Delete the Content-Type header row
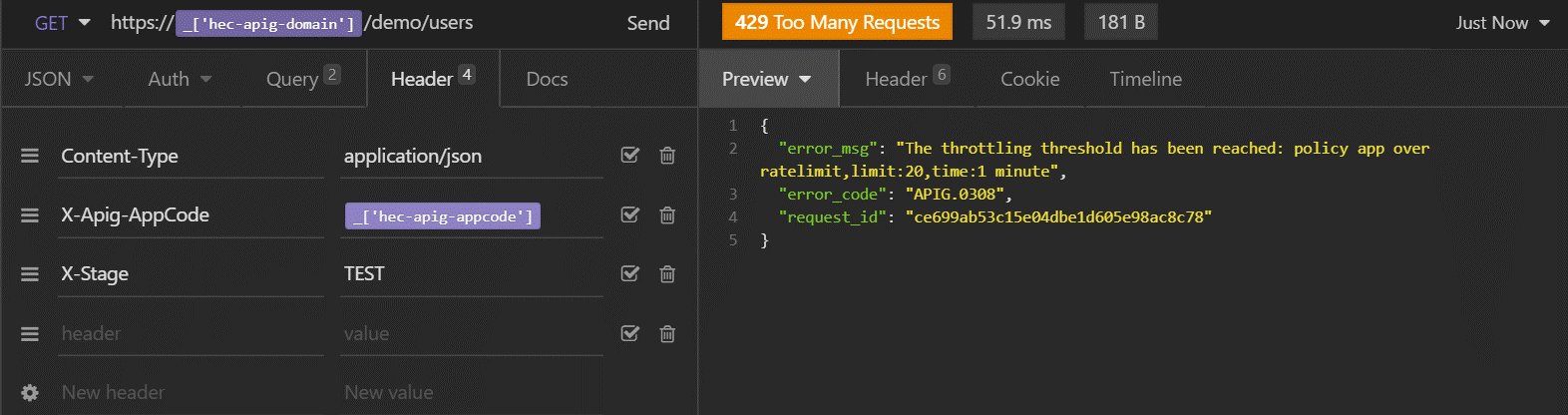Screen dimensions: 1568x415 coord(667,156)
